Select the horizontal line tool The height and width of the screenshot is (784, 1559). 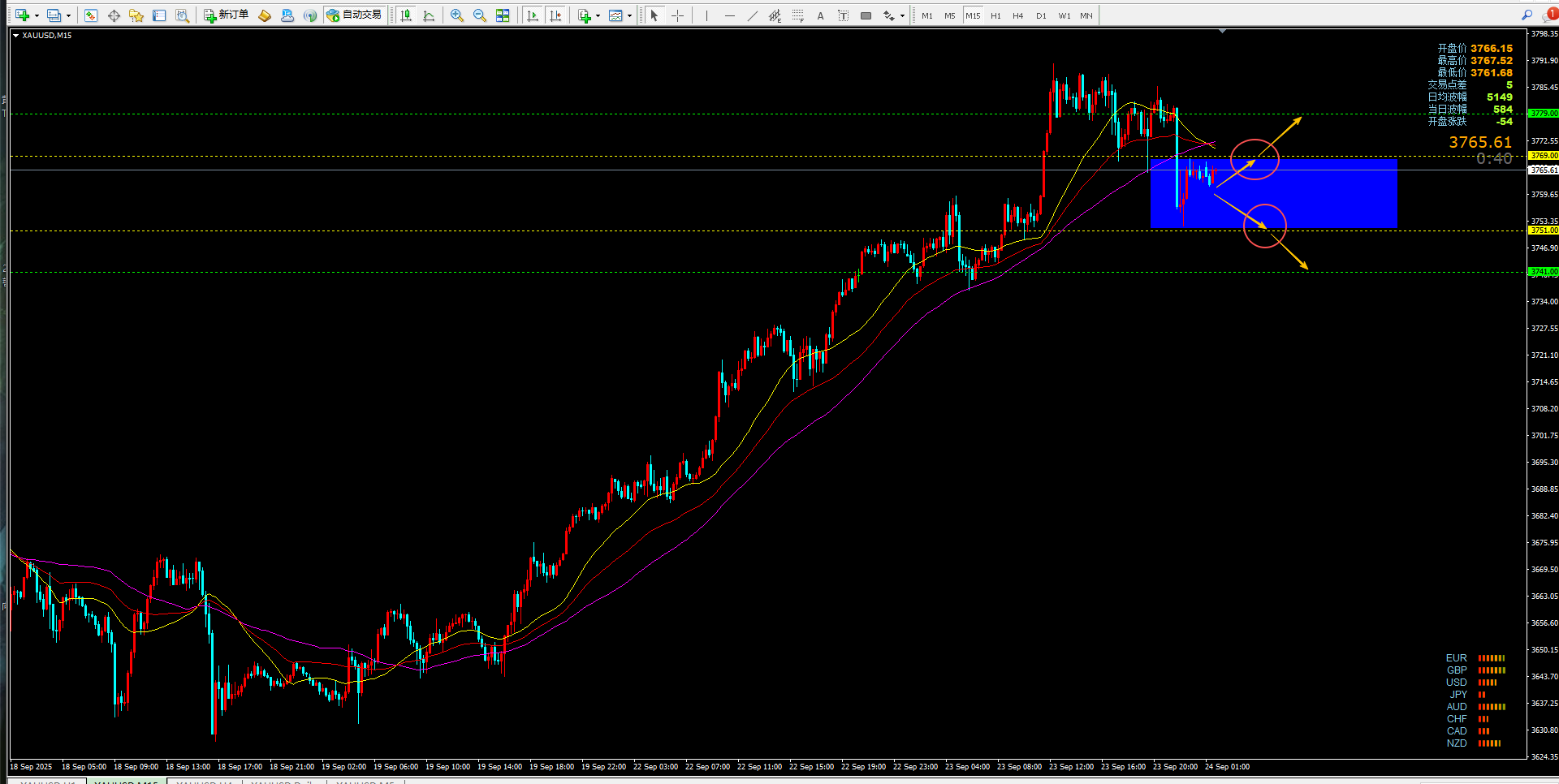coord(729,15)
